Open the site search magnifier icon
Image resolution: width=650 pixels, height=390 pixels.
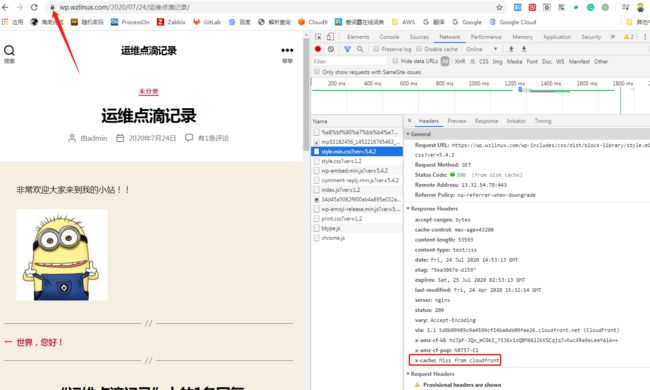9,51
